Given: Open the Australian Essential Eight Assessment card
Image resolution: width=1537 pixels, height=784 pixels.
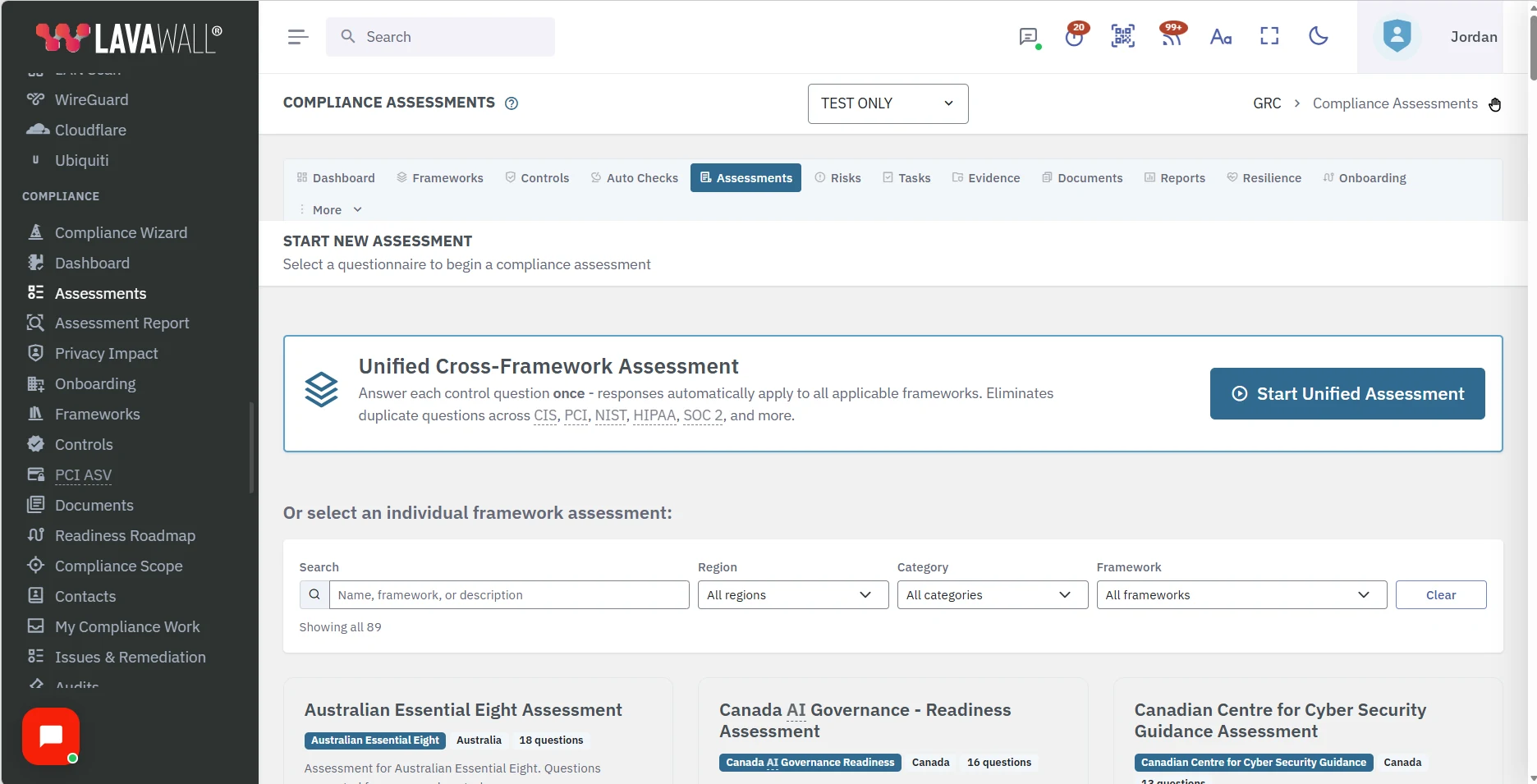Looking at the screenshot, I should click(x=478, y=731).
